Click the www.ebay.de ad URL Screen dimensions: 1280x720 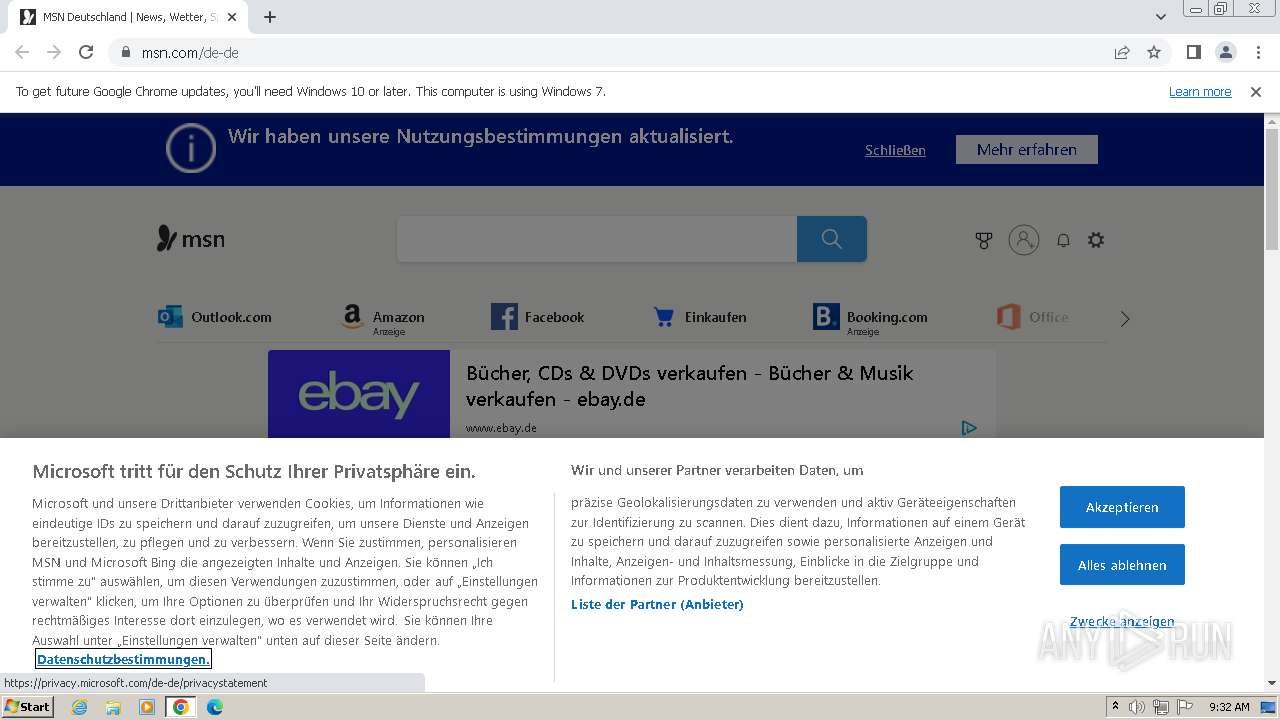click(501, 428)
